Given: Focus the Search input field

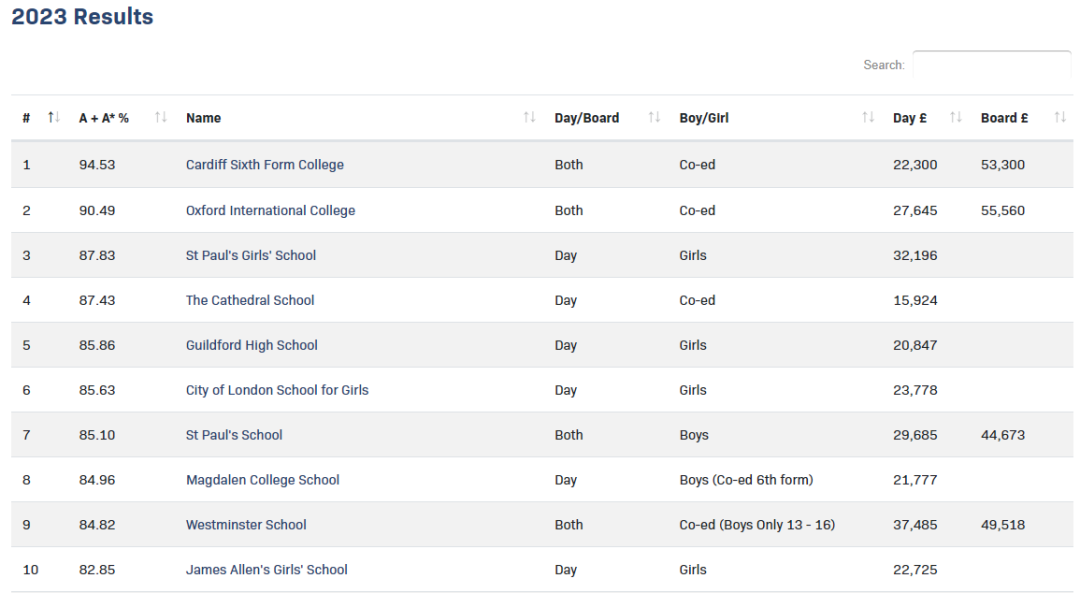Looking at the screenshot, I should 992,65.
